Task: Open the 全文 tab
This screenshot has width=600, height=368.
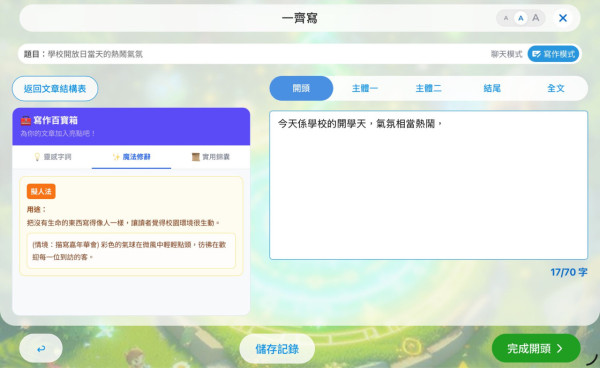Action: point(556,88)
